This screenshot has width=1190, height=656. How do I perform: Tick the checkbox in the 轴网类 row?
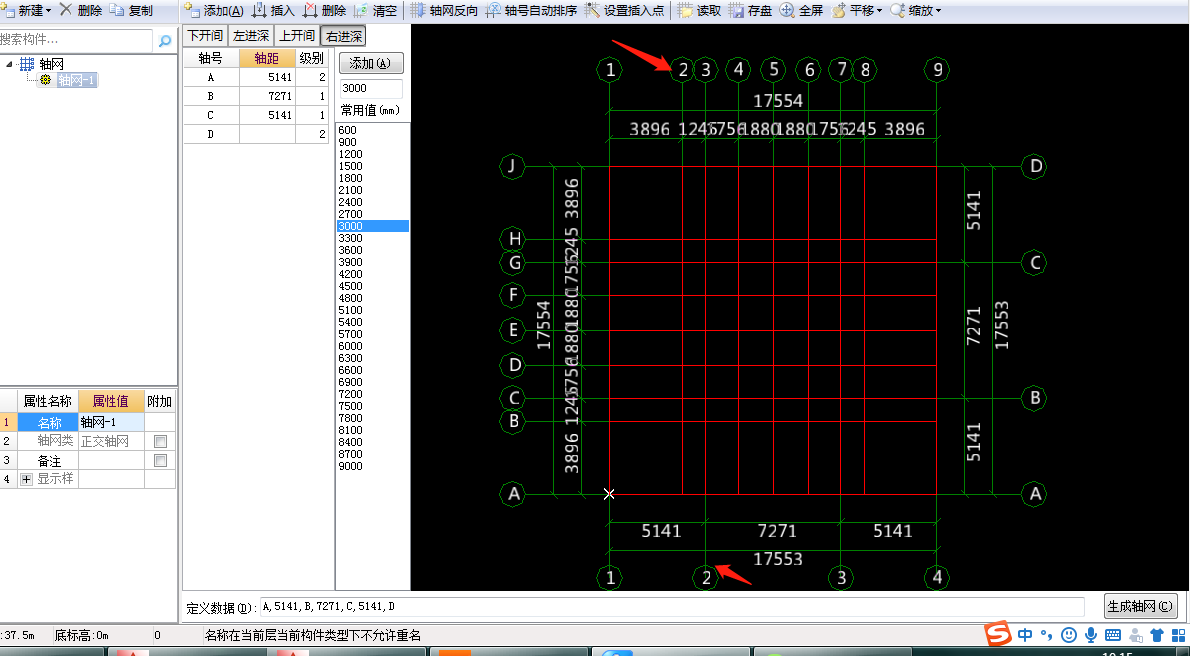[160, 441]
